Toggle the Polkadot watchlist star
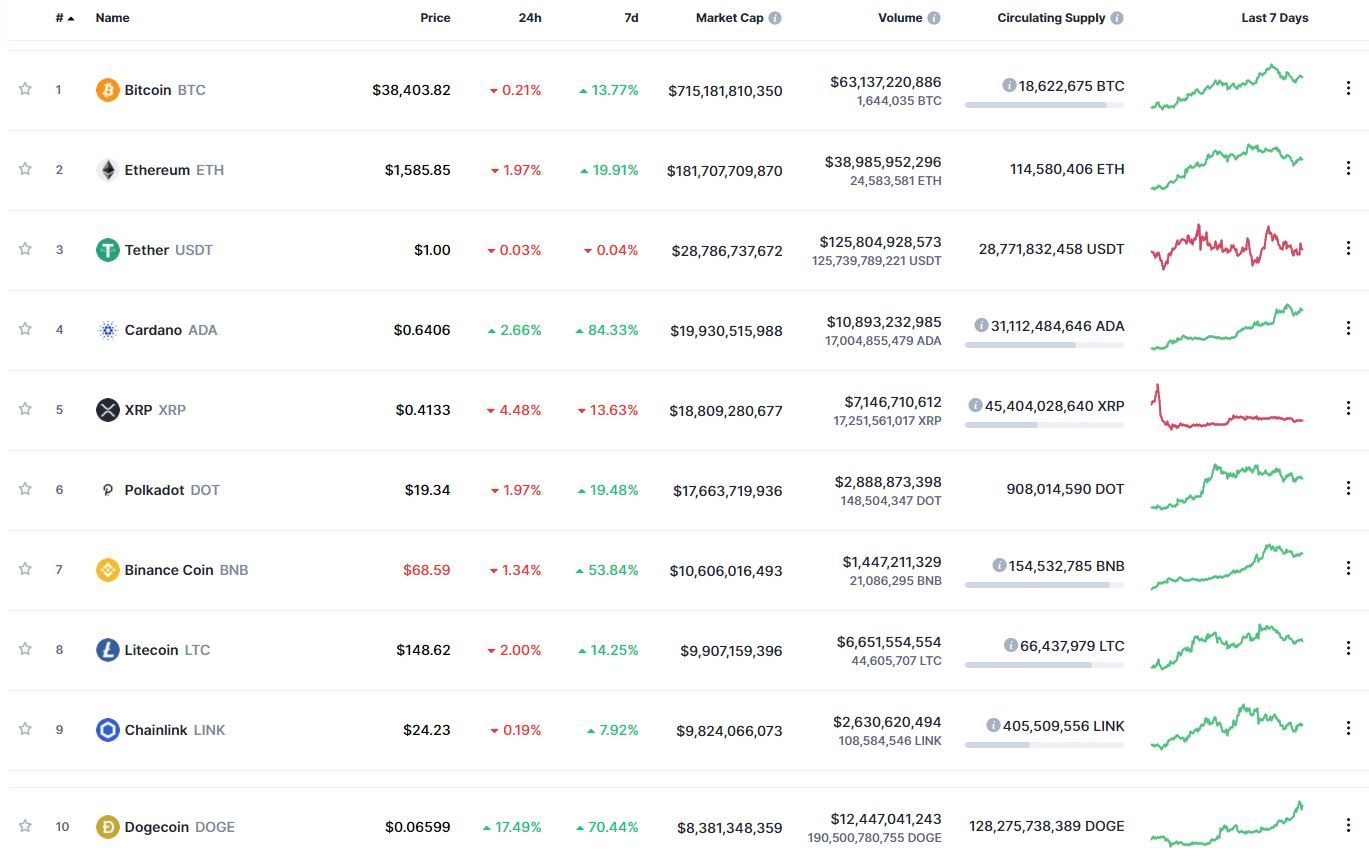Screen dimensions: 1369x864 point(25,489)
